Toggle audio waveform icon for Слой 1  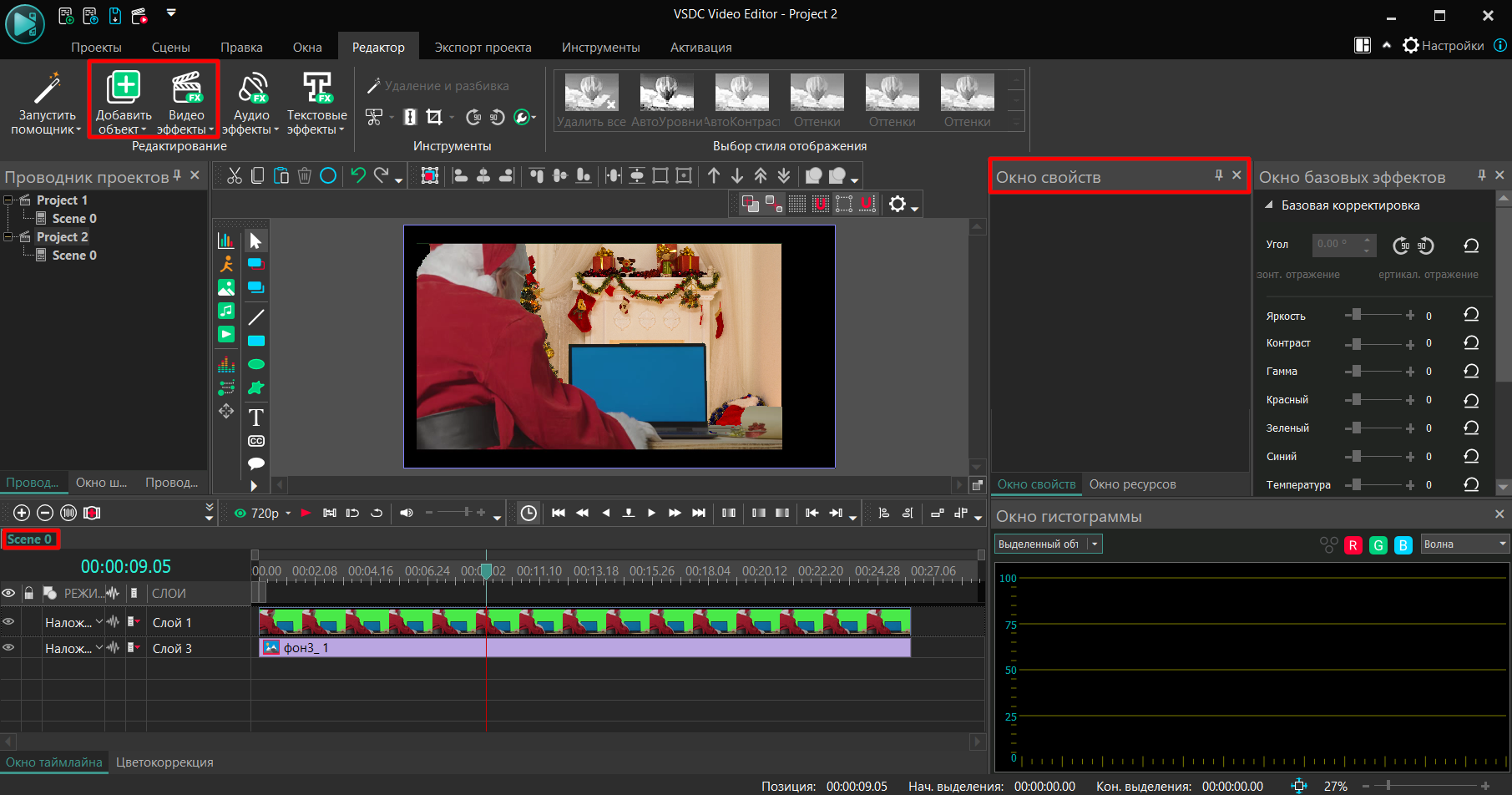coord(114,622)
